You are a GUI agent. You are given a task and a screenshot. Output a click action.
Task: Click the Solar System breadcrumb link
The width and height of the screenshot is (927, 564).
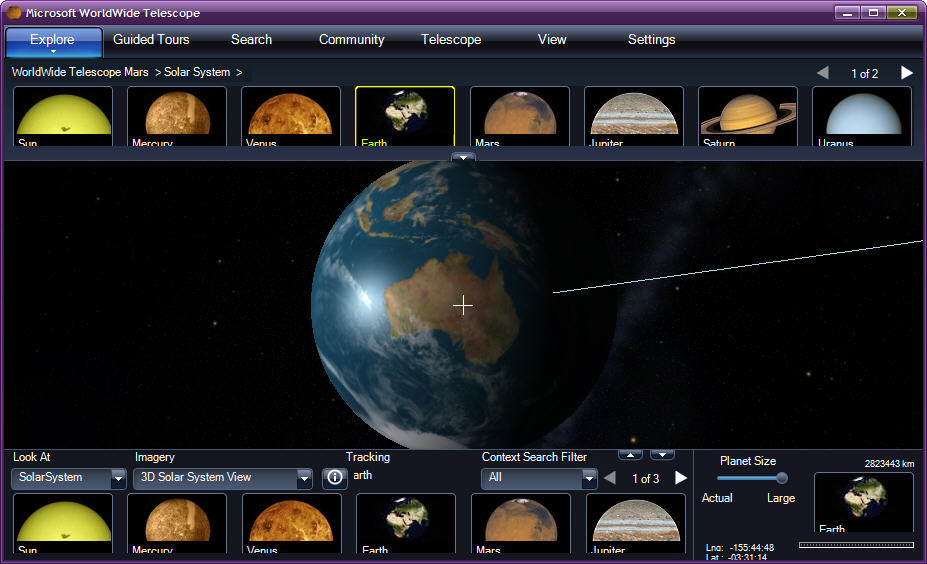coord(197,72)
